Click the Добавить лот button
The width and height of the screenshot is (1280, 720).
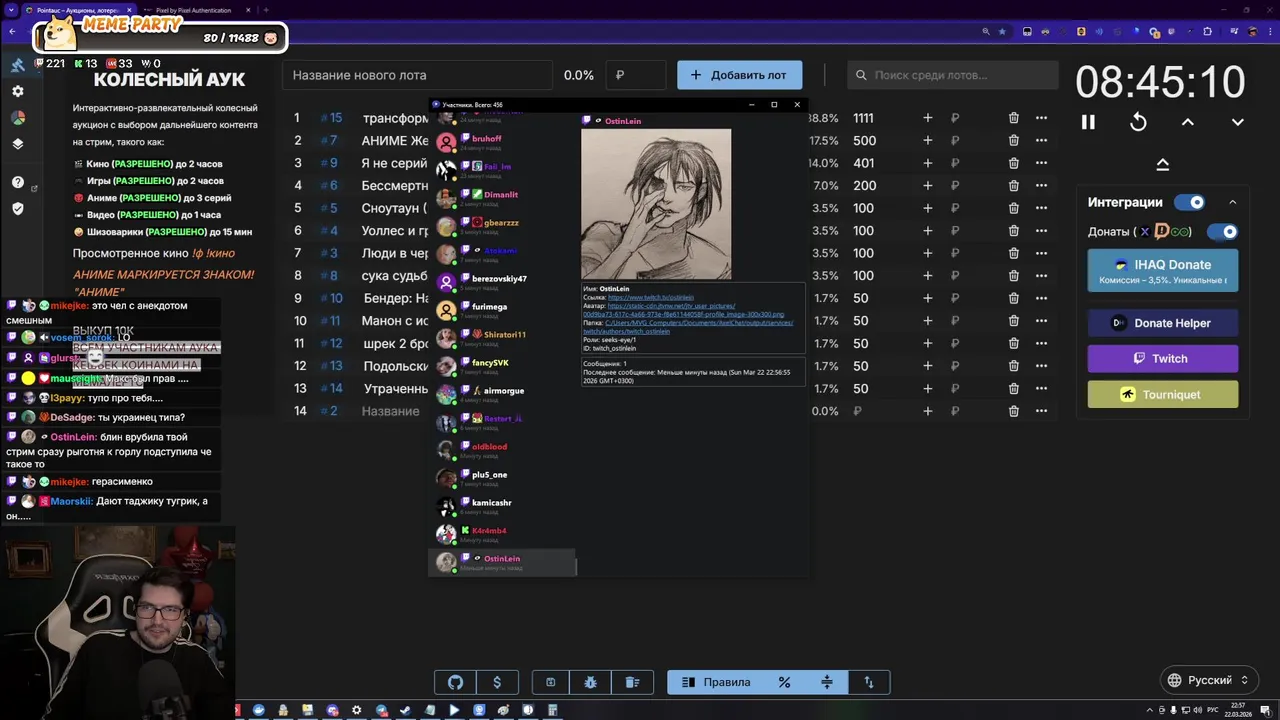pyautogui.click(x=739, y=75)
